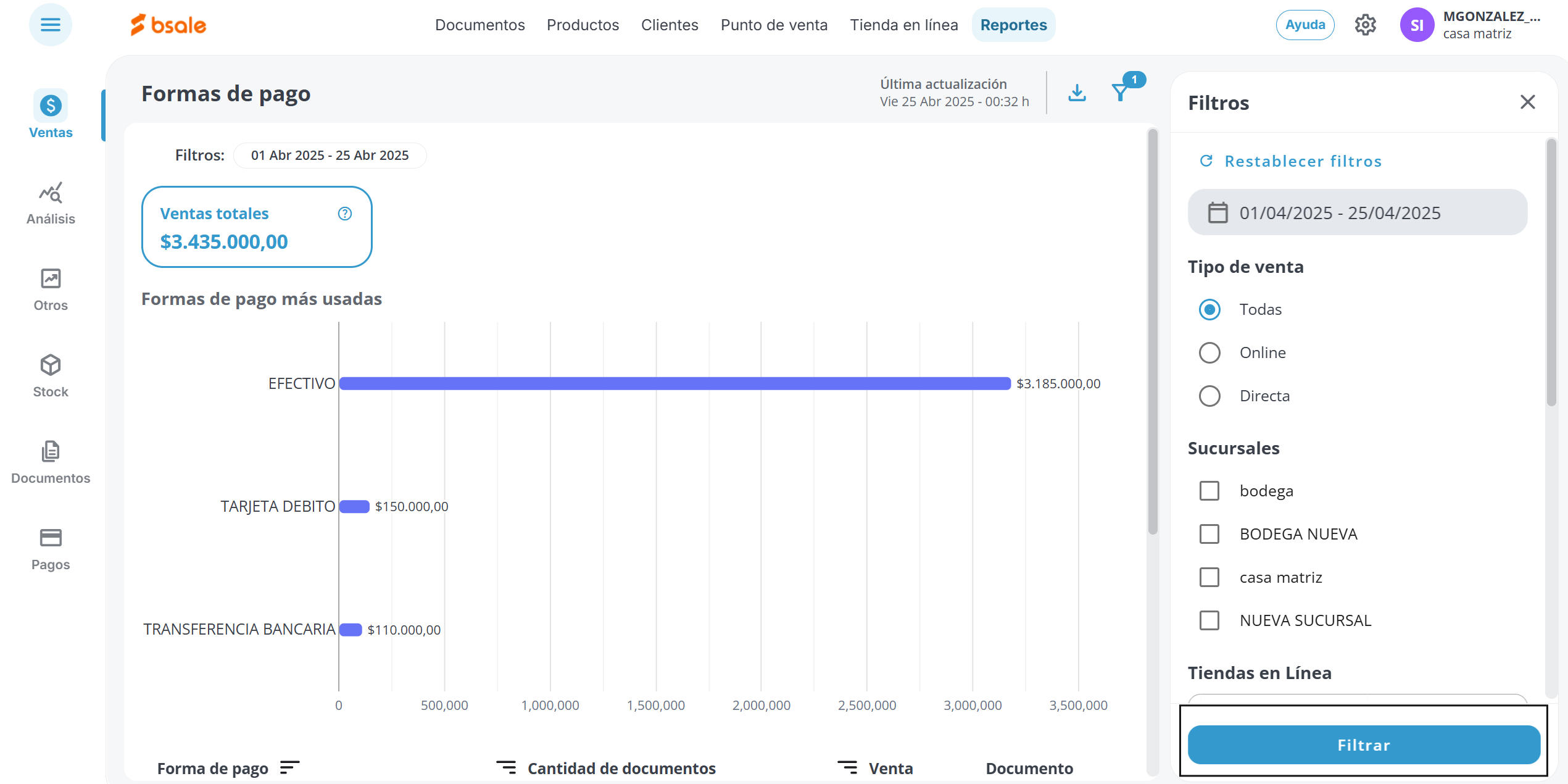
Task: Open the Punto de venta menu
Action: click(x=774, y=25)
